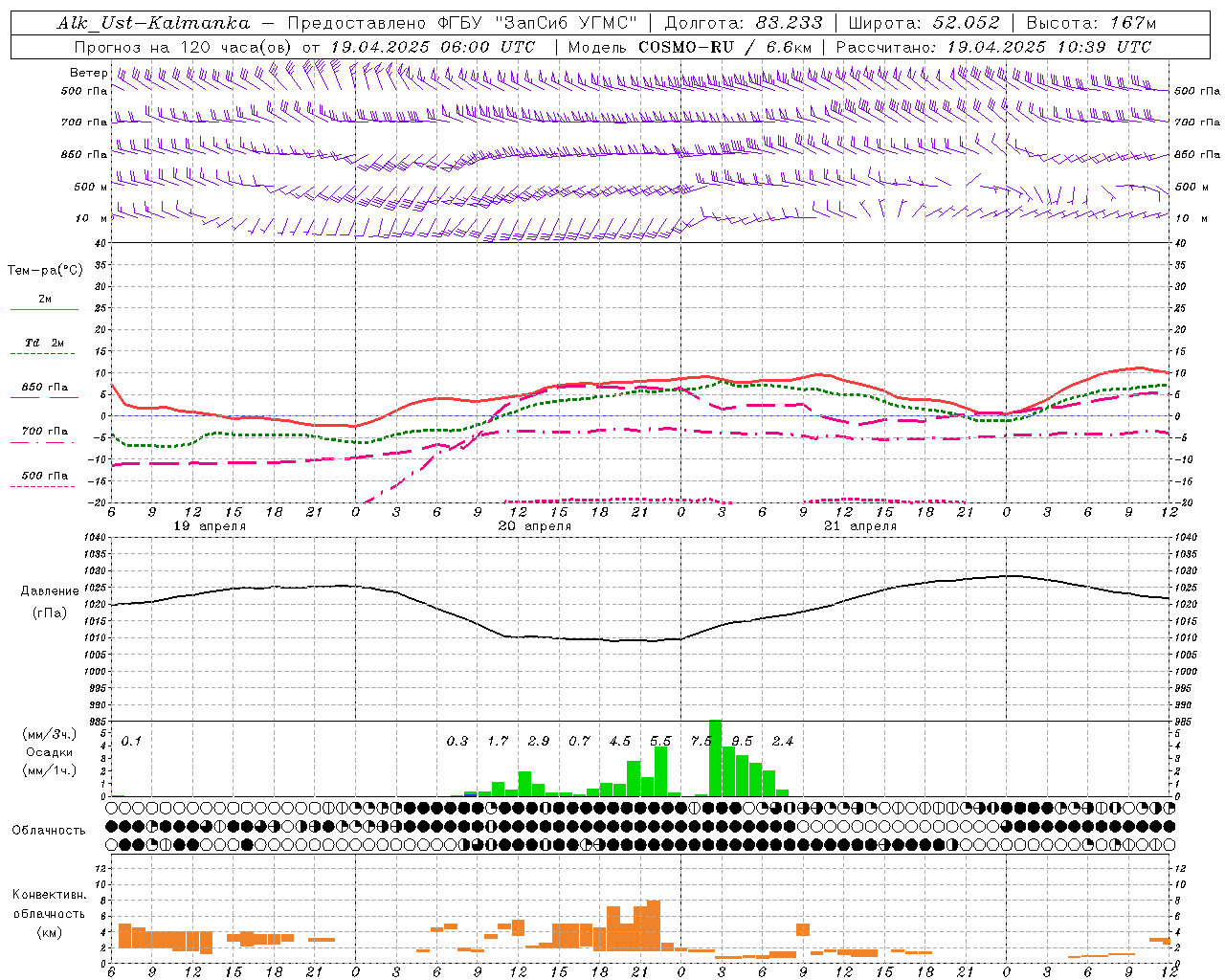Click the 2.4 precipitation amount value
This screenshot has width=1225, height=980.
click(783, 741)
